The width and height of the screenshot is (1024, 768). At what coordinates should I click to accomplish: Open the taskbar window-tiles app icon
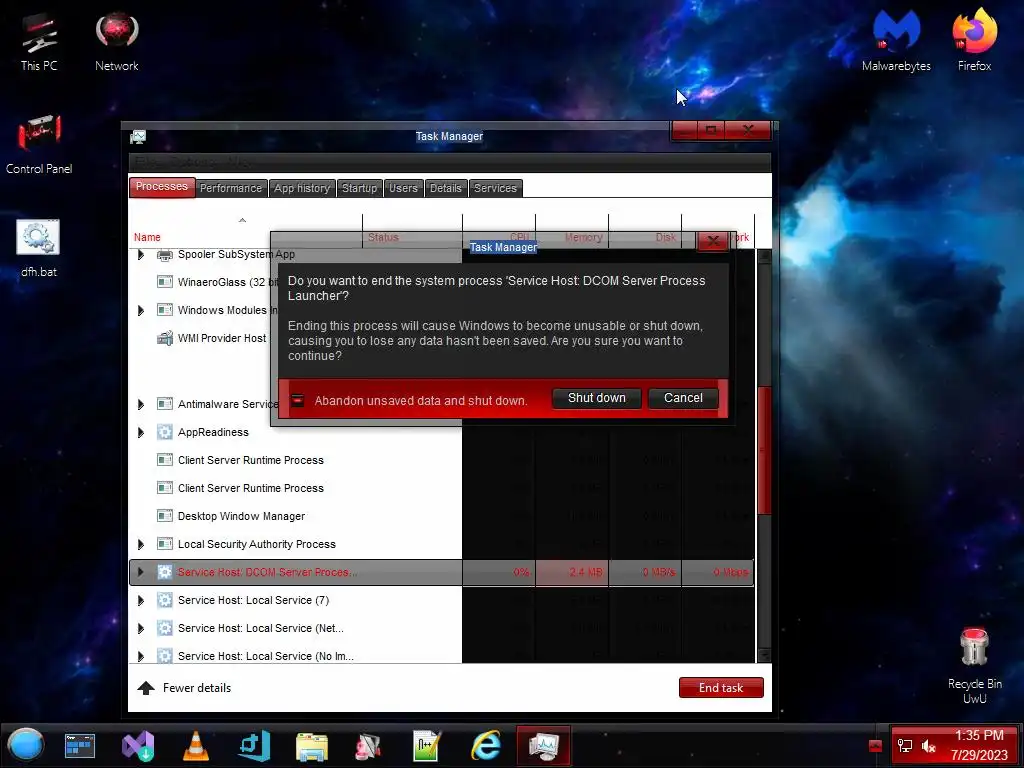pos(80,746)
